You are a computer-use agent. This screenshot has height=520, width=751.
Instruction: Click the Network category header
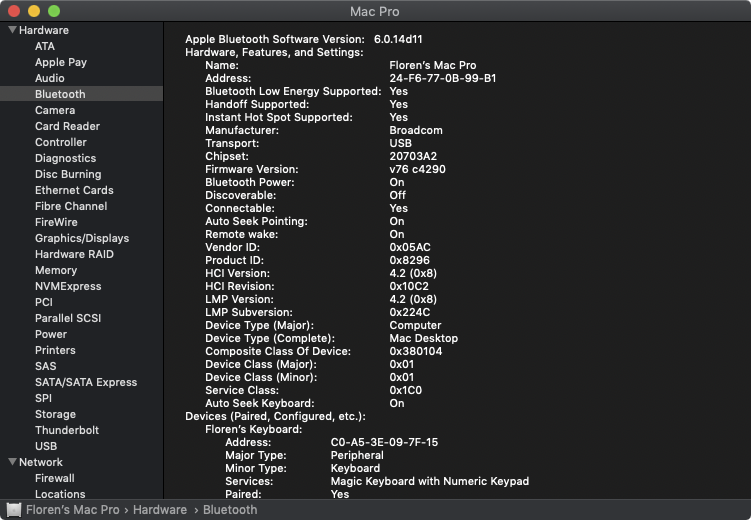click(41, 462)
